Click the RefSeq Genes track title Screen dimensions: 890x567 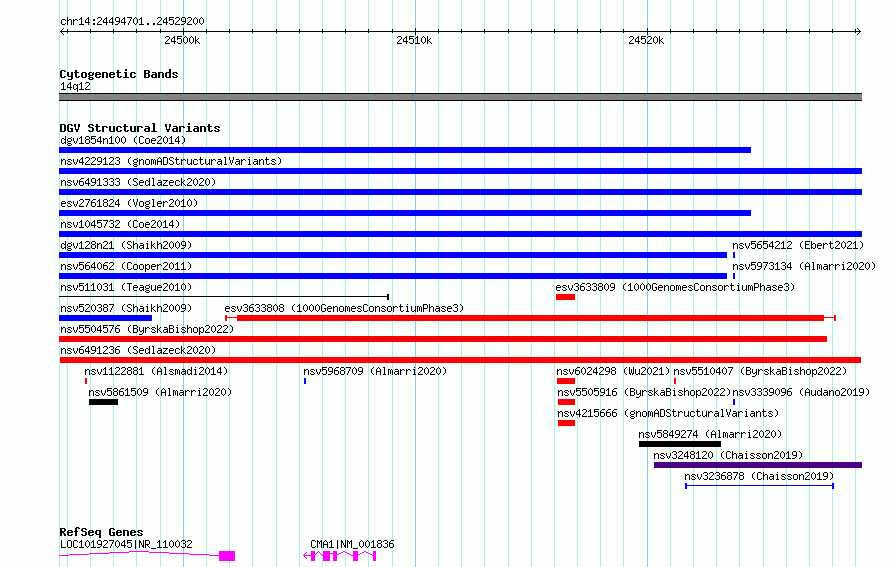pyautogui.click(x=101, y=532)
